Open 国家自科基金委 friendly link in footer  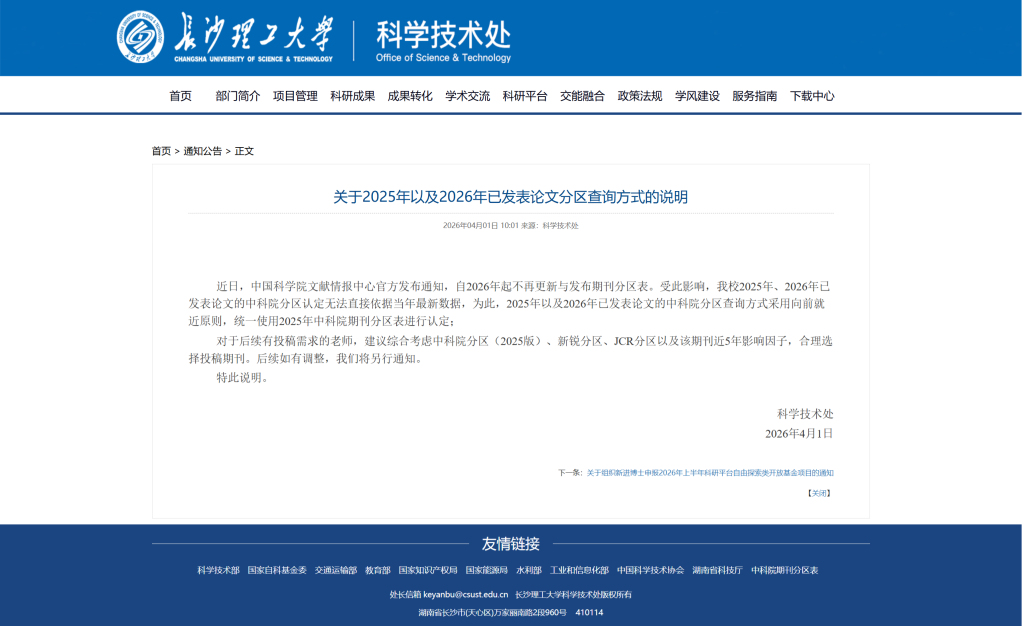(277, 570)
